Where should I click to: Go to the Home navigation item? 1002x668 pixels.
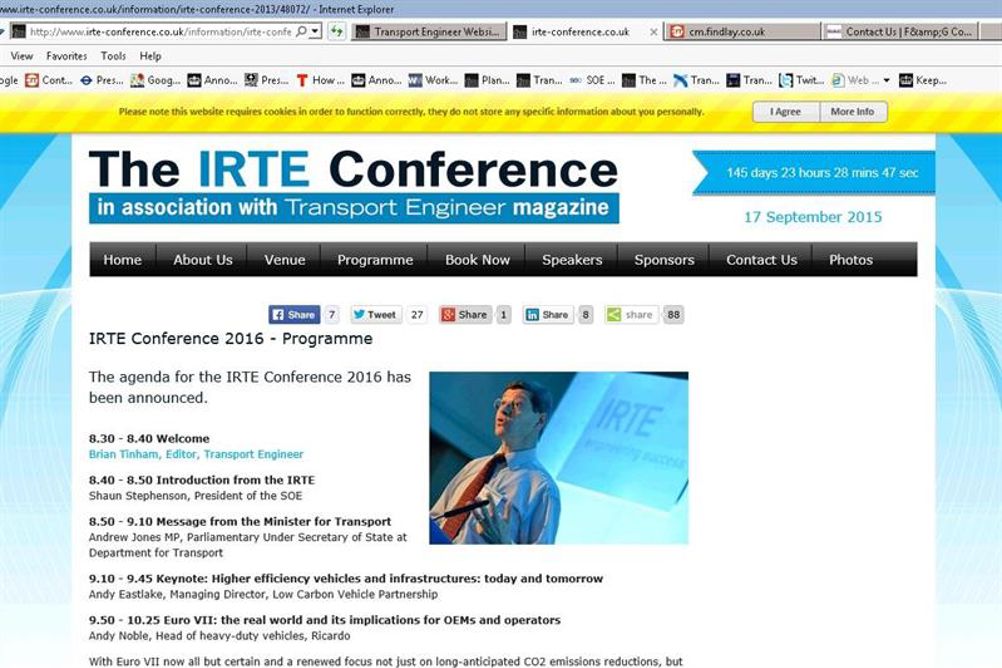123,260
